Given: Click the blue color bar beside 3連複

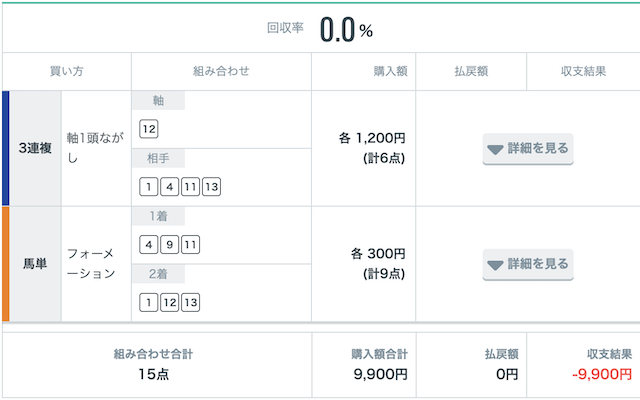Looking at the screenshot, I should click(5, 149).
